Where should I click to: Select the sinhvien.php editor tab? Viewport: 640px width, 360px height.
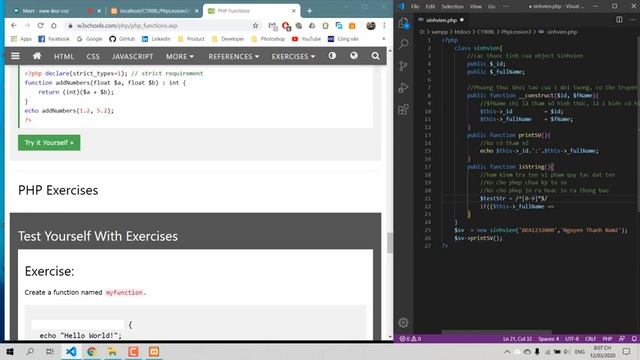pos(441,20)
